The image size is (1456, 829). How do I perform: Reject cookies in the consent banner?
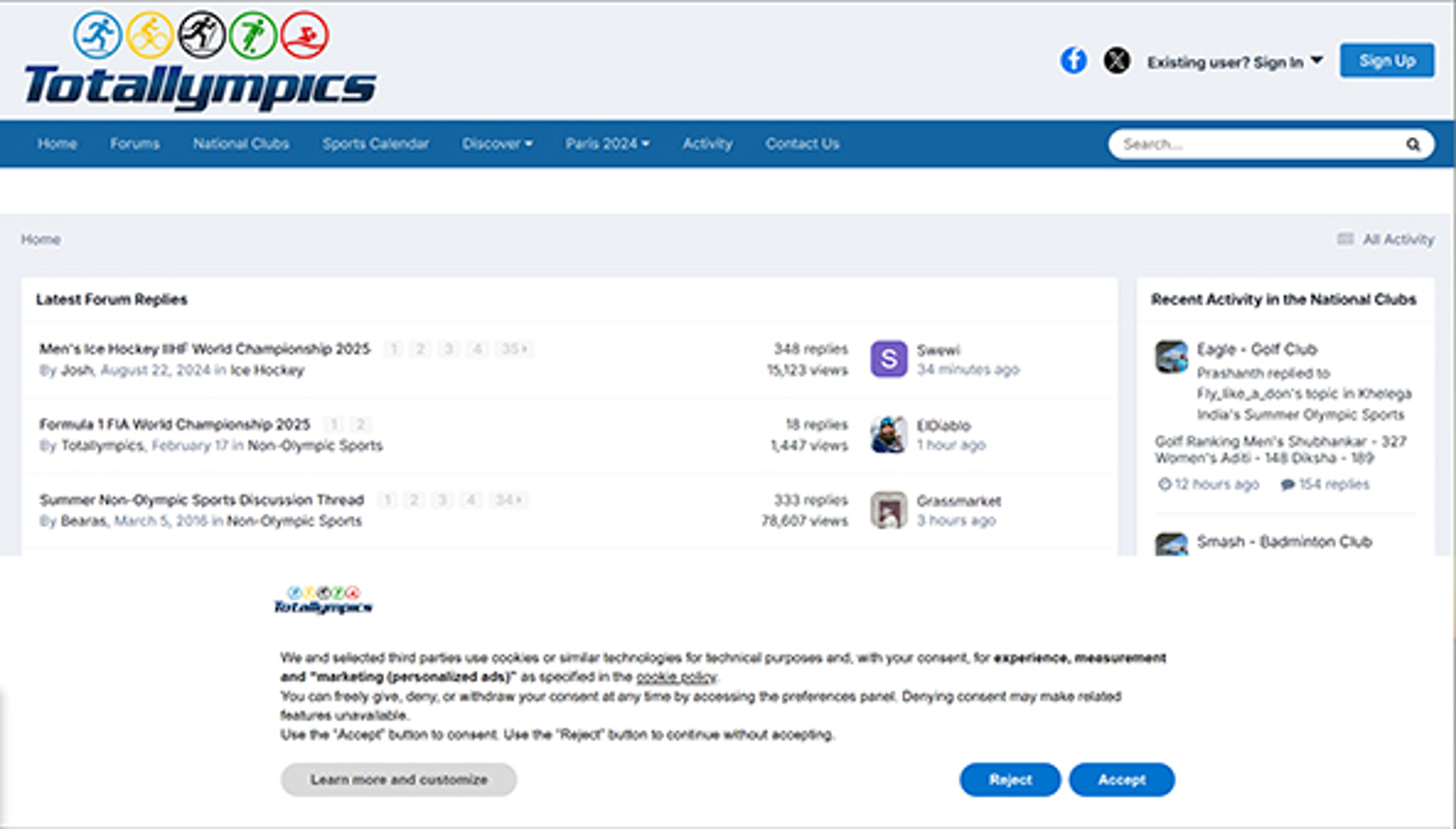(x=1010, y=779)
